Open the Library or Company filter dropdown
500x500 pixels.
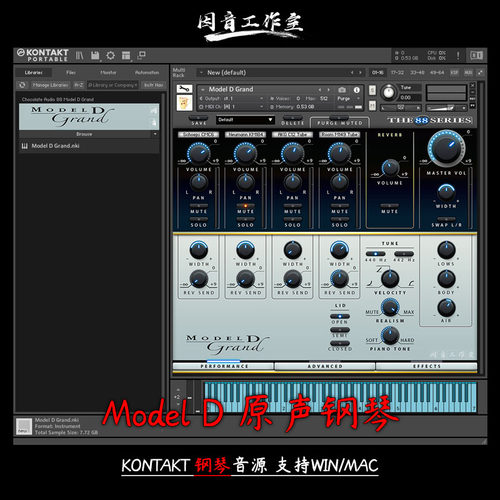click(x=112, y=85)
